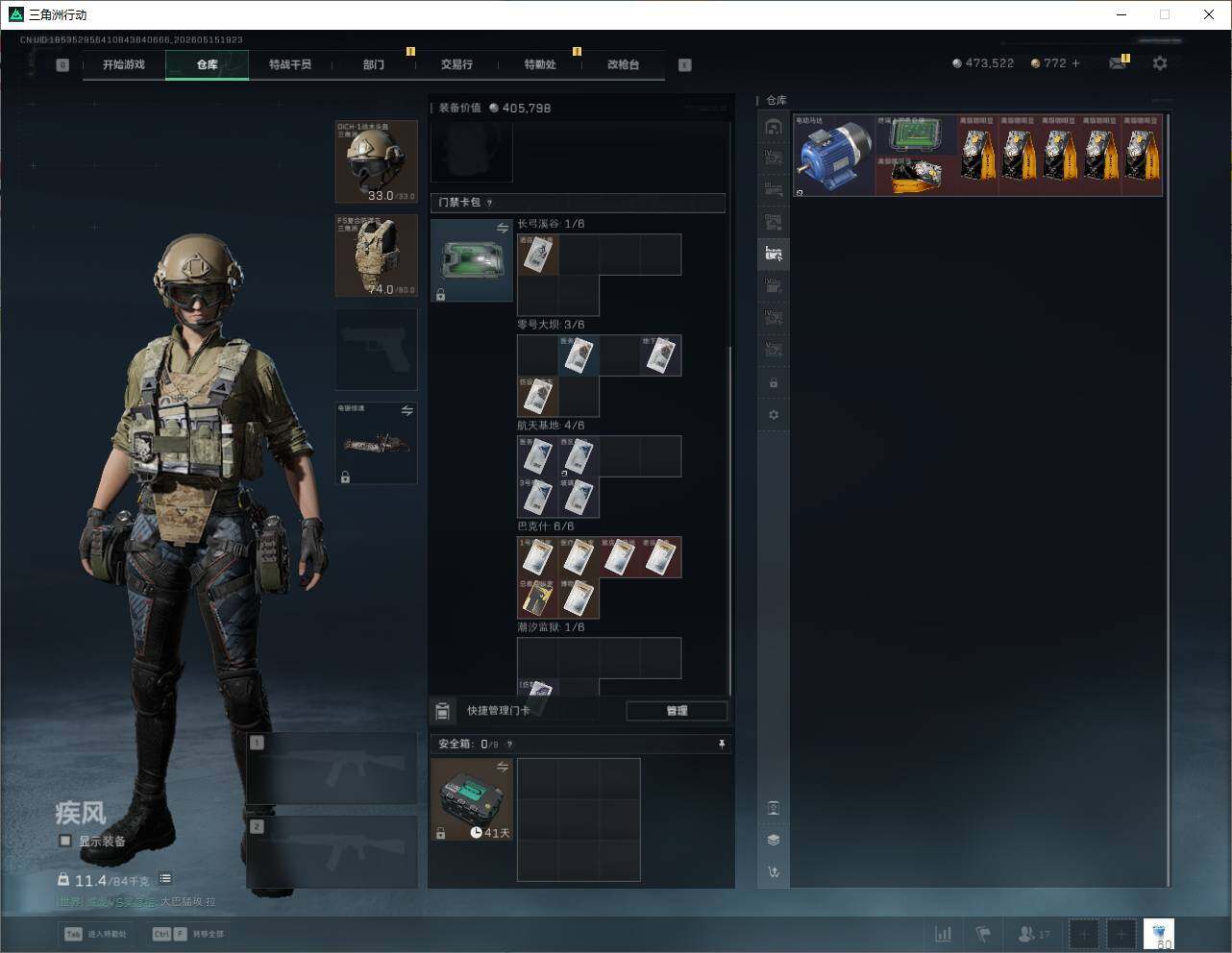Select the 仓库 tab

coord(207,64)
